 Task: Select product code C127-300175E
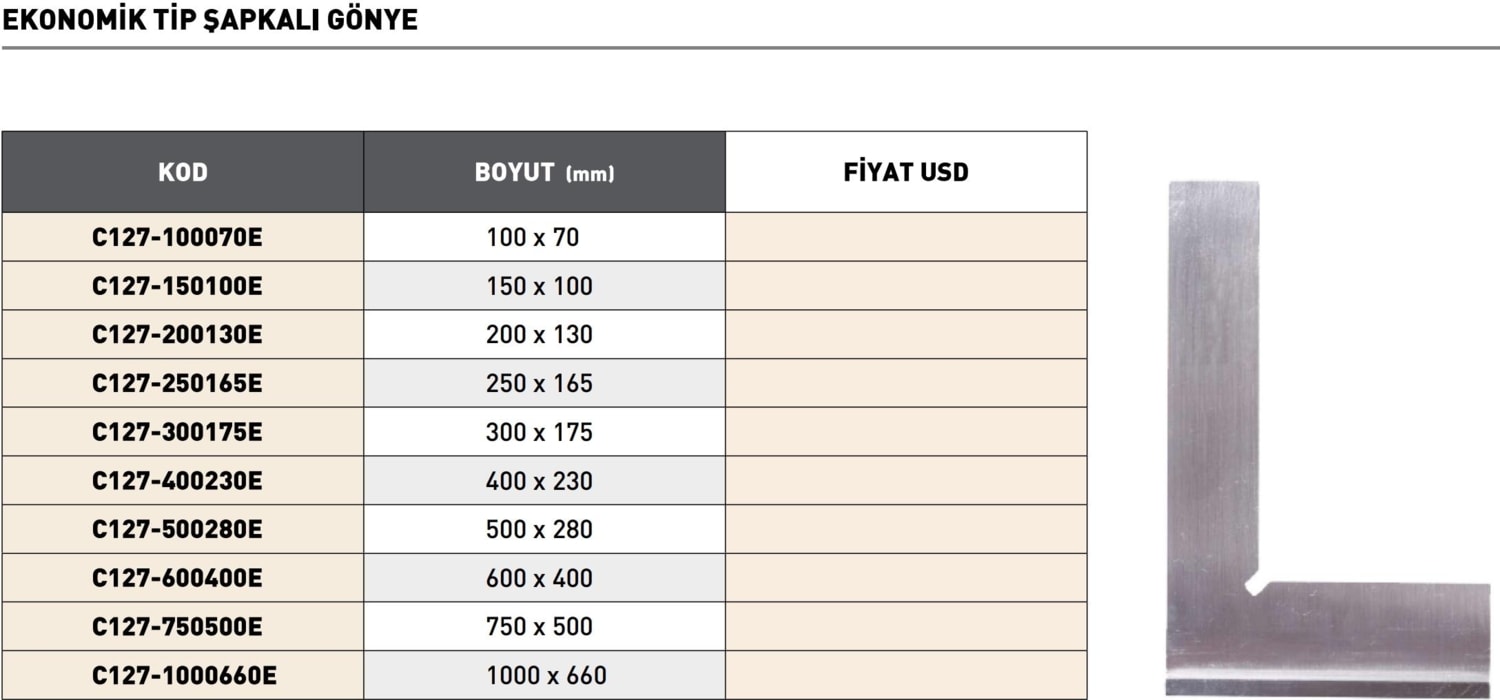[x=177, y=432]
